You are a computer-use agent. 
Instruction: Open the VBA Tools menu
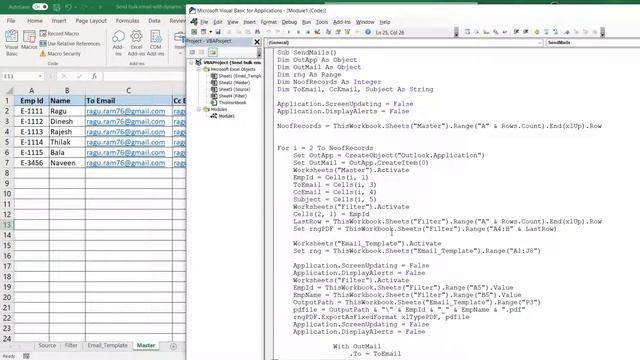[322, 22]
